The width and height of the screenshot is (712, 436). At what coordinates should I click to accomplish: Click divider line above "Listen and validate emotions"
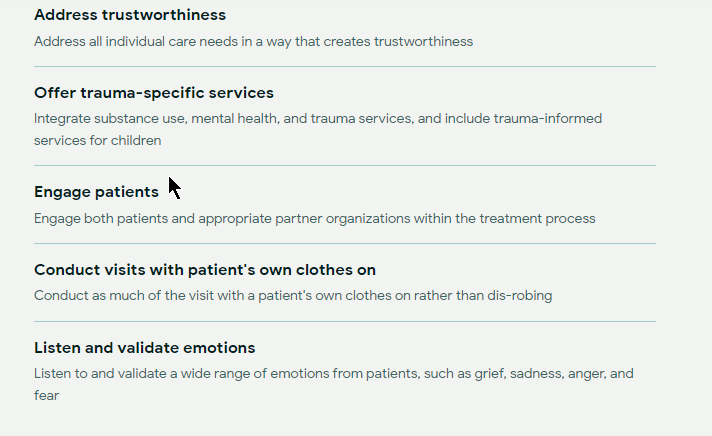(x=345, y=322)
